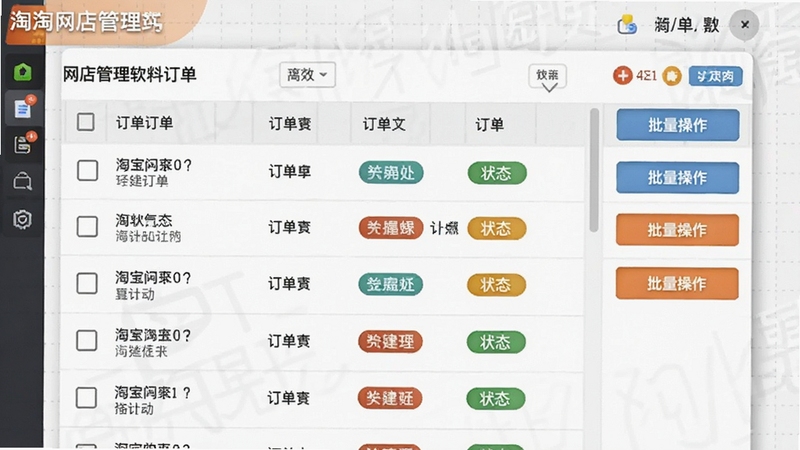Click the 订单文 column header
The height and width of the screenshot is (450, 800).
pos(384,124)
